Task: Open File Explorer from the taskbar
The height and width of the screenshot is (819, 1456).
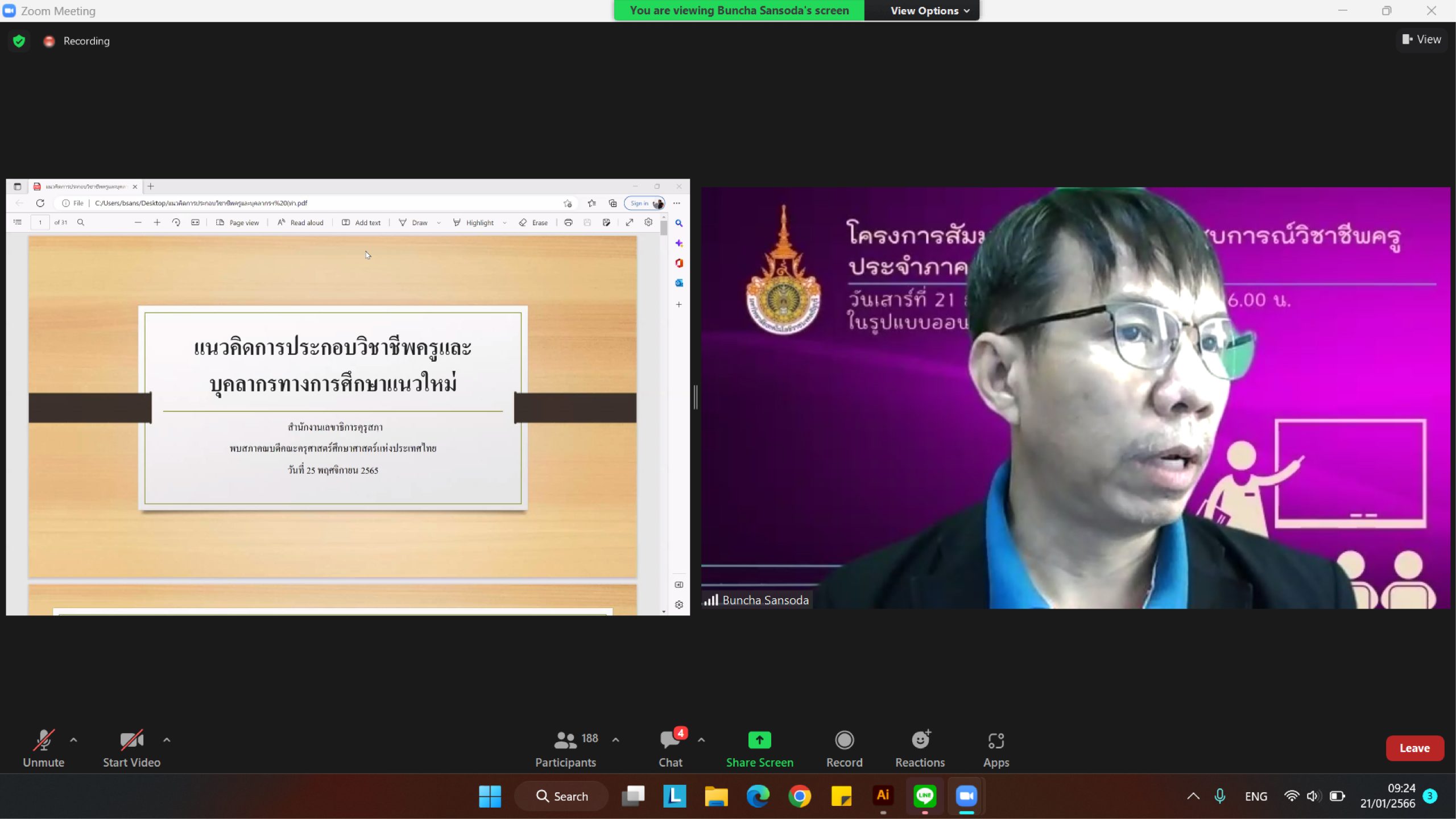Action: click(x=716, y=796)
